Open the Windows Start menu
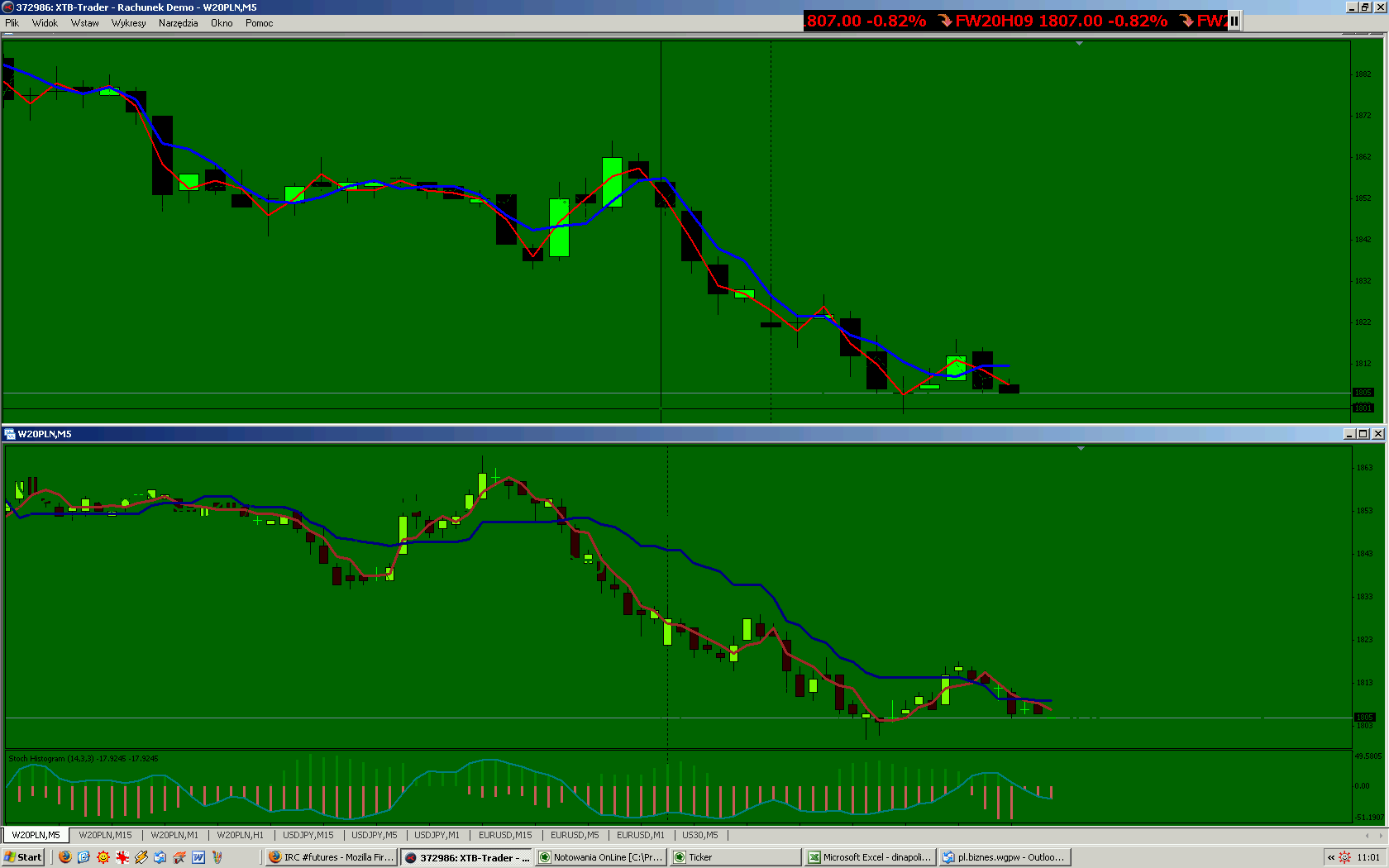 pyautogui.click(x=23, y=857)
